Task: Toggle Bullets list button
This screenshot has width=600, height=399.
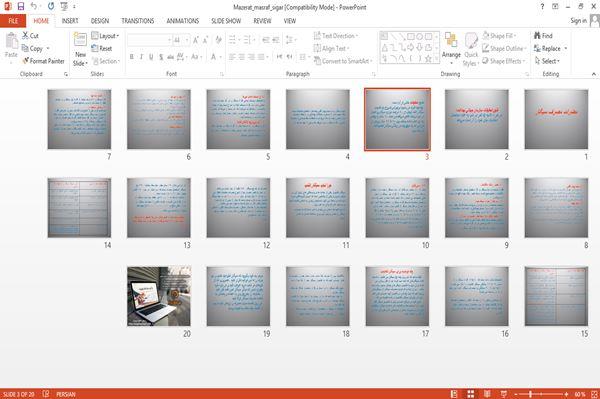Action: click(232, 40)
